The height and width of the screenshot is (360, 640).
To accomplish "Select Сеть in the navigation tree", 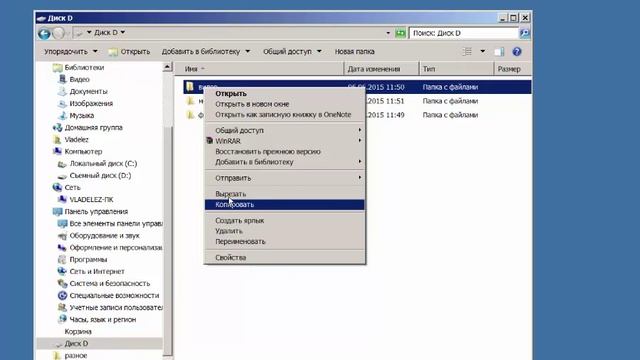I will point(72,187).
